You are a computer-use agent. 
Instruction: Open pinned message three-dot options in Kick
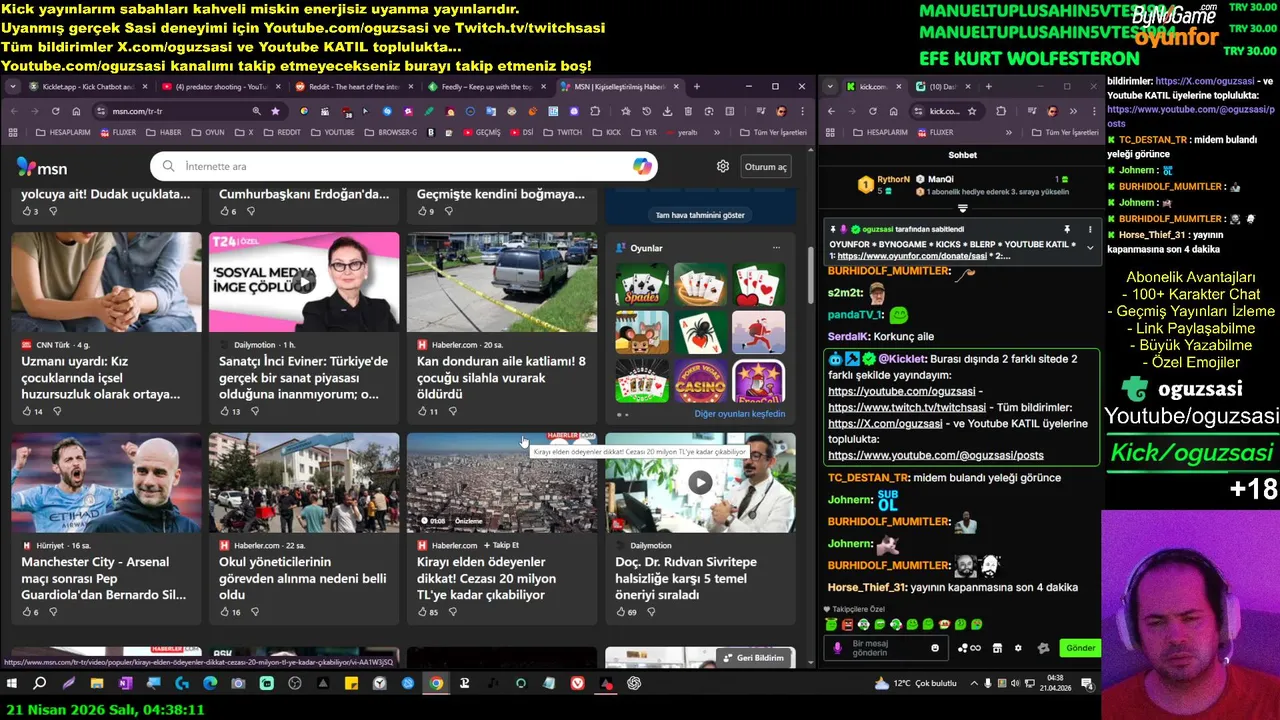[1090, 229]
